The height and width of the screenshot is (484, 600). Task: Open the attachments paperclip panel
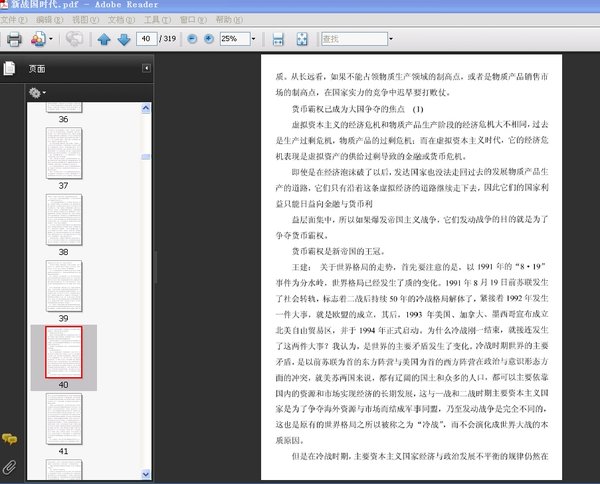pos(9,467)
